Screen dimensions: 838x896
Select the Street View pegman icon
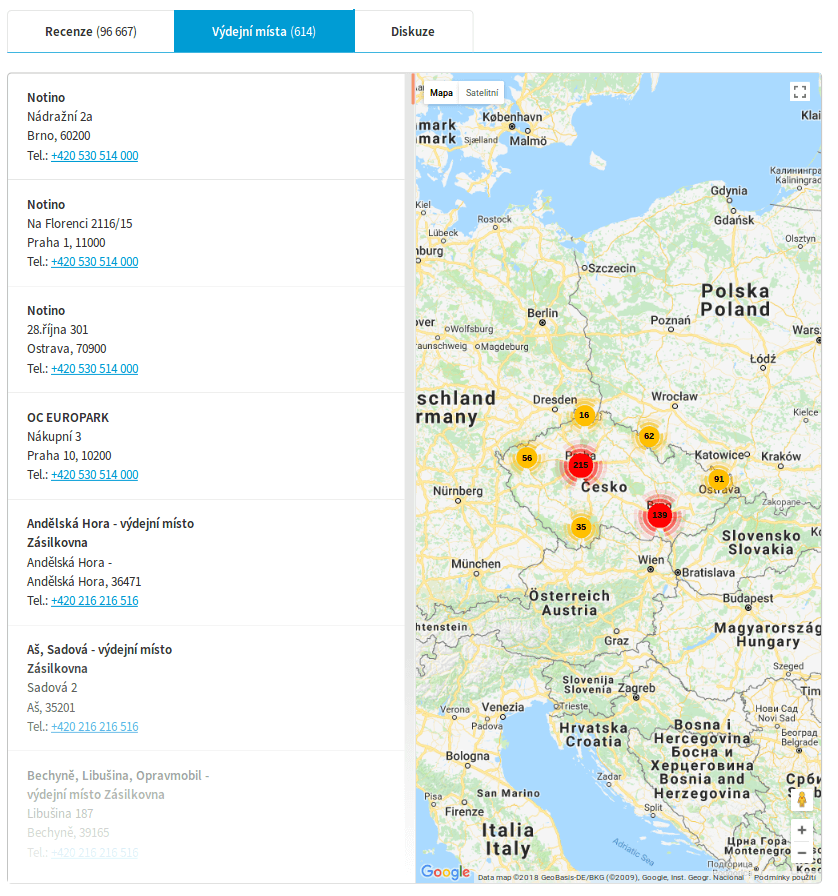[801, 800]
